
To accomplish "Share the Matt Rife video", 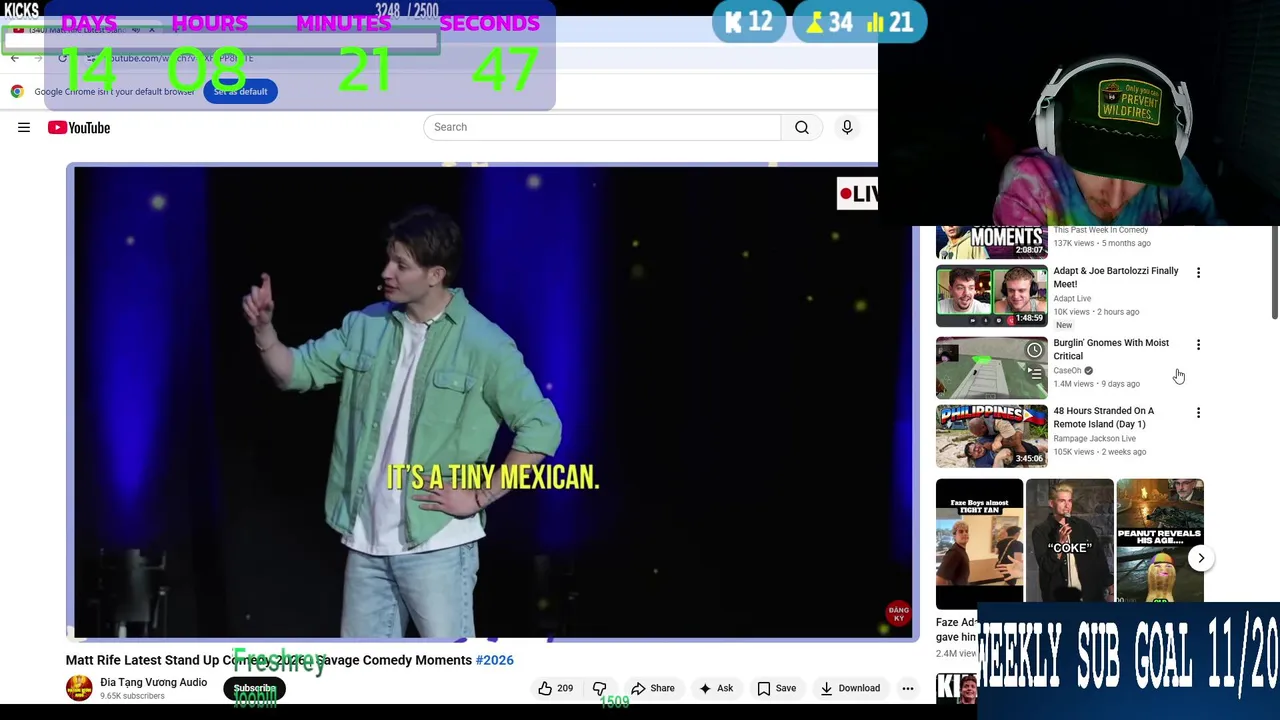I will (652, 688).
